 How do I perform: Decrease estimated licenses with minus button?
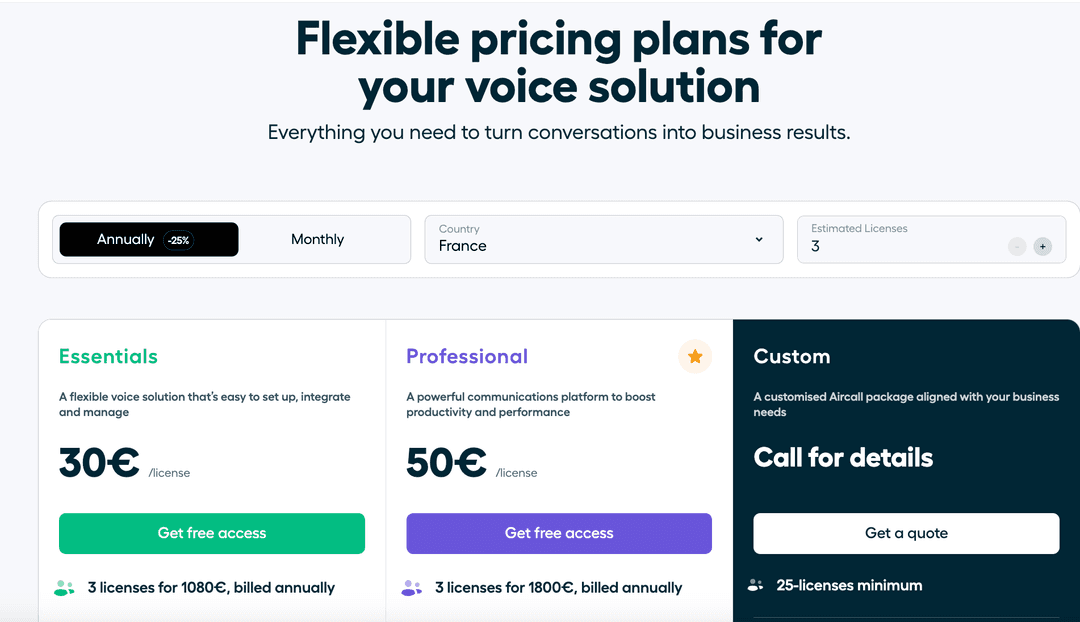click(1017, 246)
